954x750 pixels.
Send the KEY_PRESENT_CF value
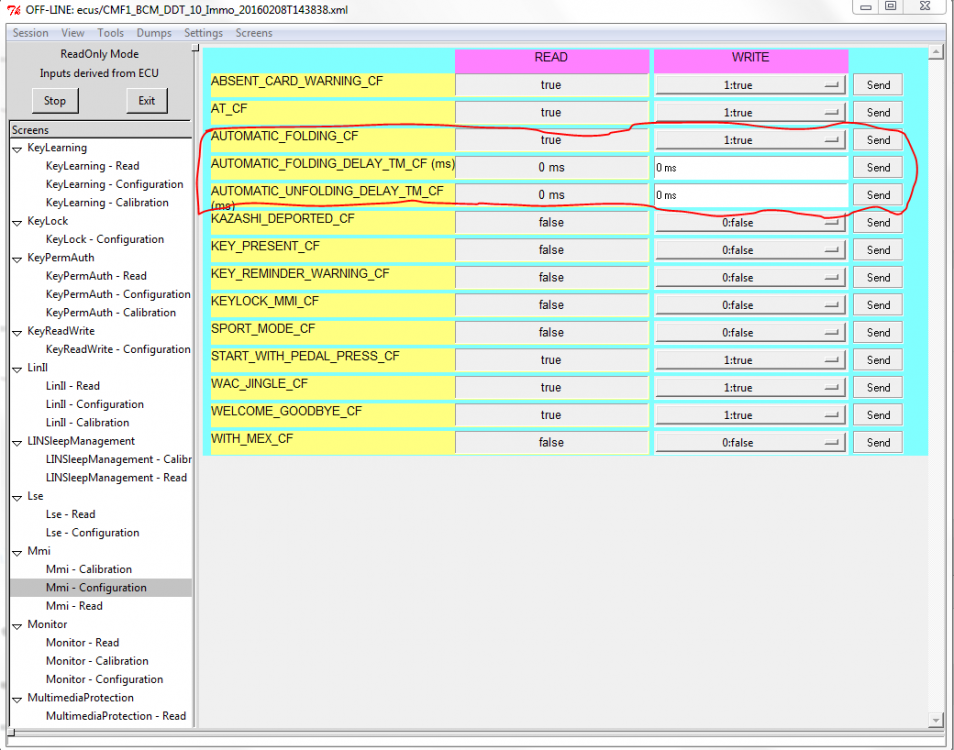(878, 250)
